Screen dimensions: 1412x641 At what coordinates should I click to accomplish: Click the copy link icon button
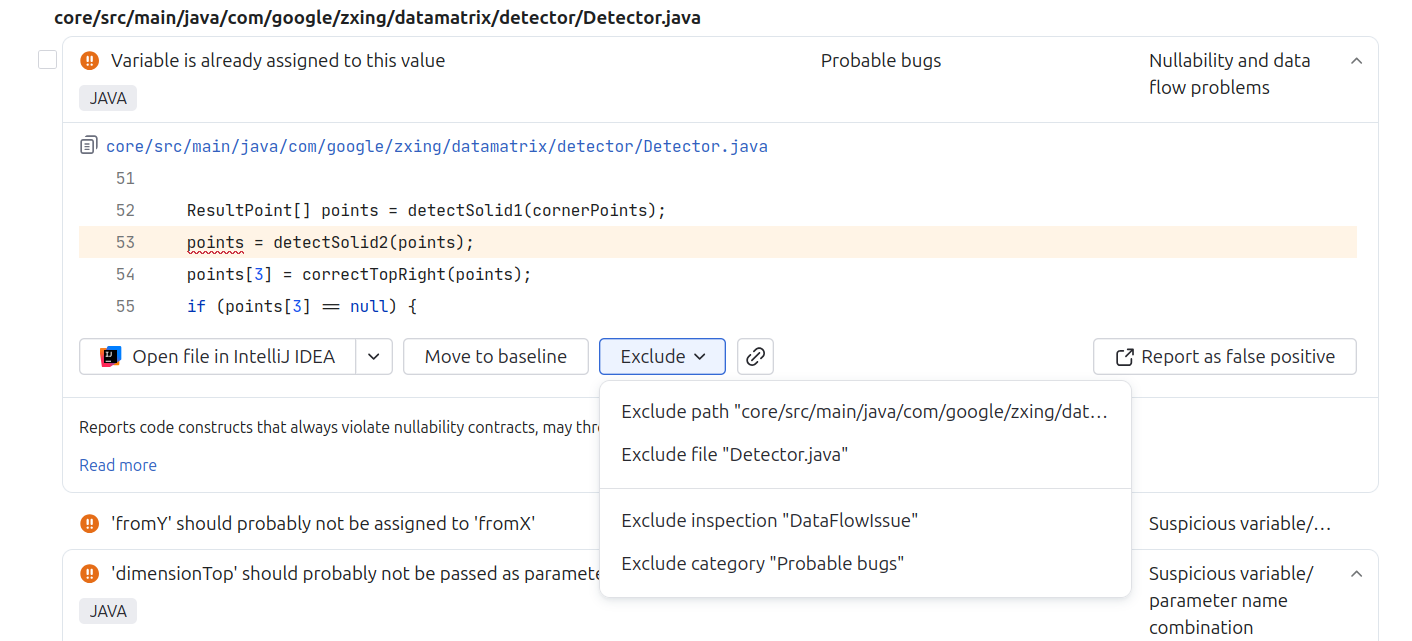[755, 356]
